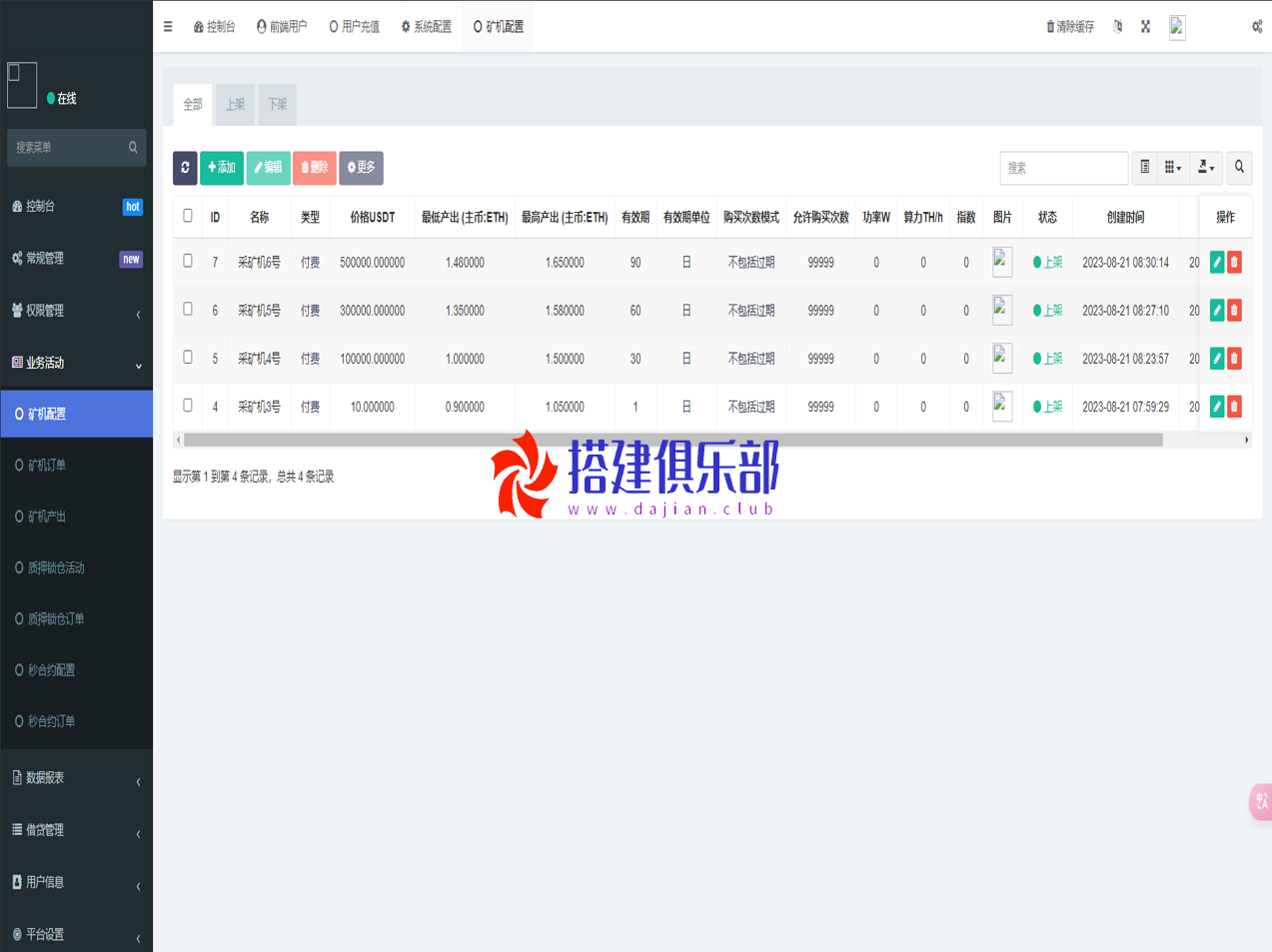
Task: Click the fullscreen icon in the top bar
Action: pyautogui.click(x=1146, y=27)
